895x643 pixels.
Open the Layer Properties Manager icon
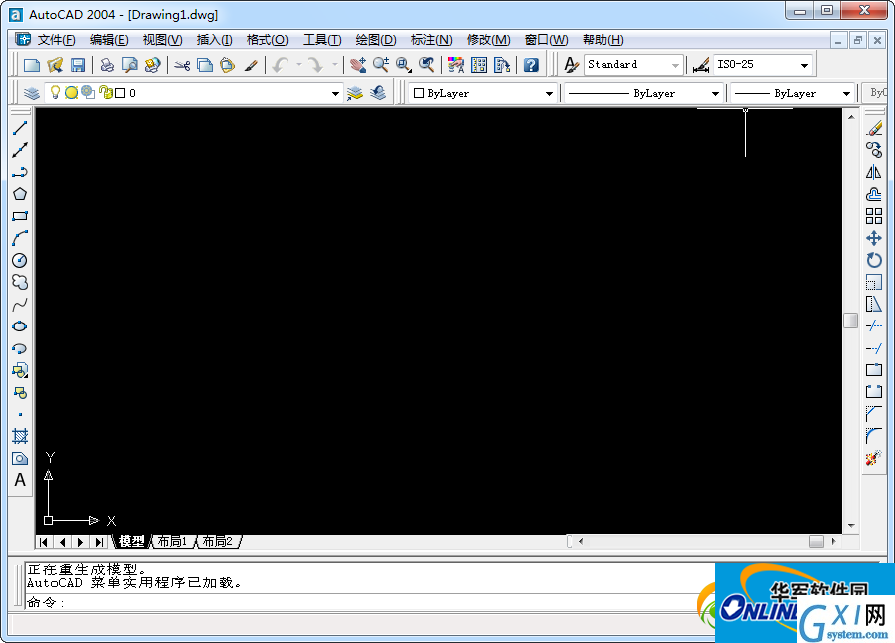point(32,93)
